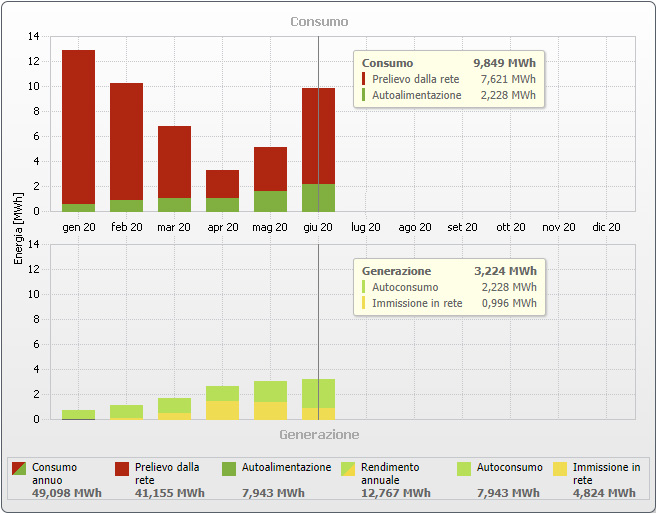Image resolution: width=656 pixels, height=513 pixels.
Task: Click the Prelievo dalla rete red legend swatch
Action: point(122,469)
